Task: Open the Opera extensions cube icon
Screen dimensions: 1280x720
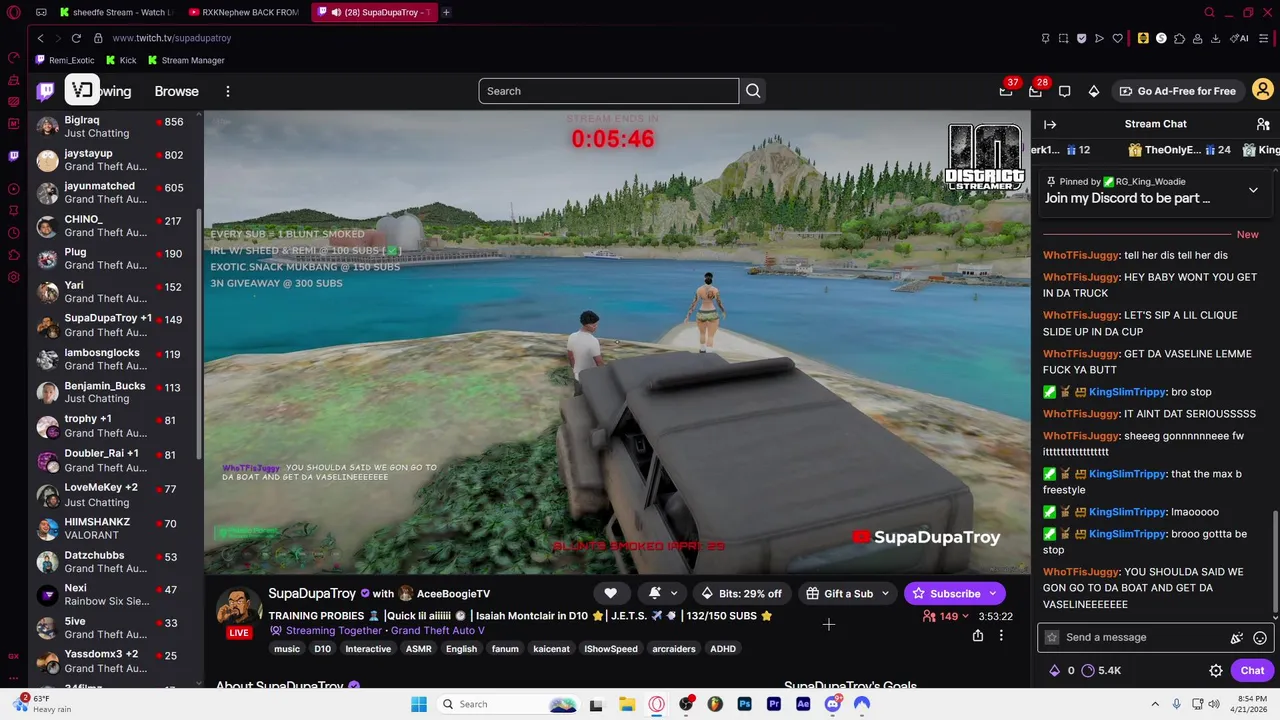Action: 1179,38
